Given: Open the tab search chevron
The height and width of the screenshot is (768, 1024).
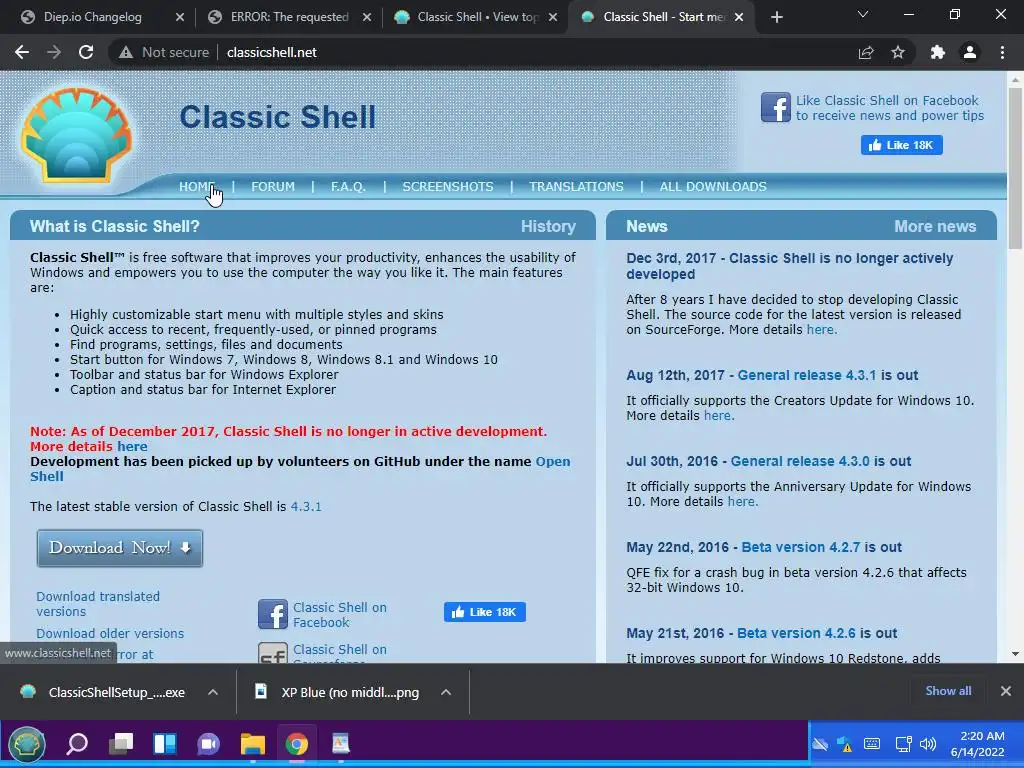Looking at the screenshot, I should click(x=863, y=14).
